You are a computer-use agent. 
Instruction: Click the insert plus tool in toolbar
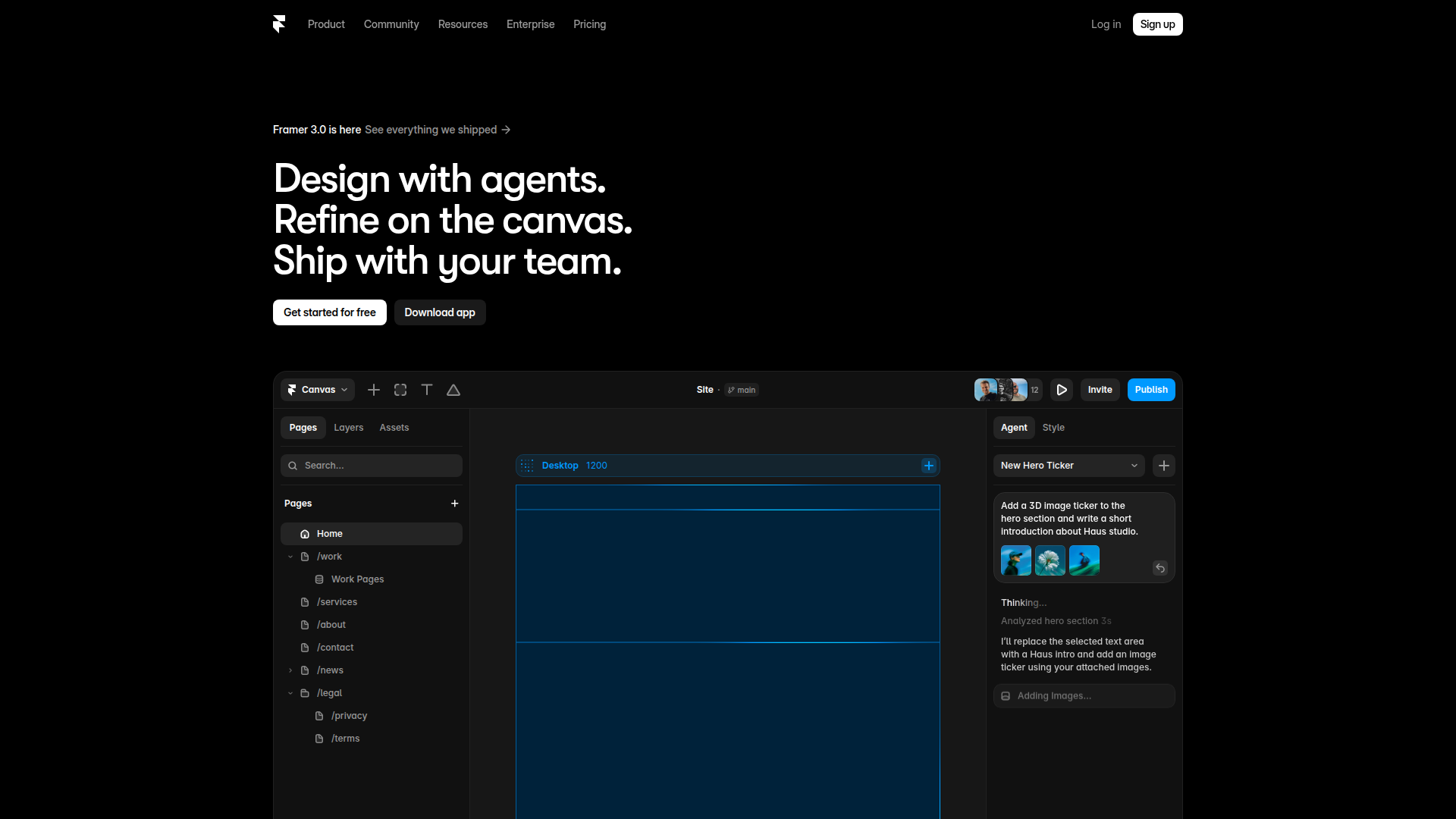374,390
